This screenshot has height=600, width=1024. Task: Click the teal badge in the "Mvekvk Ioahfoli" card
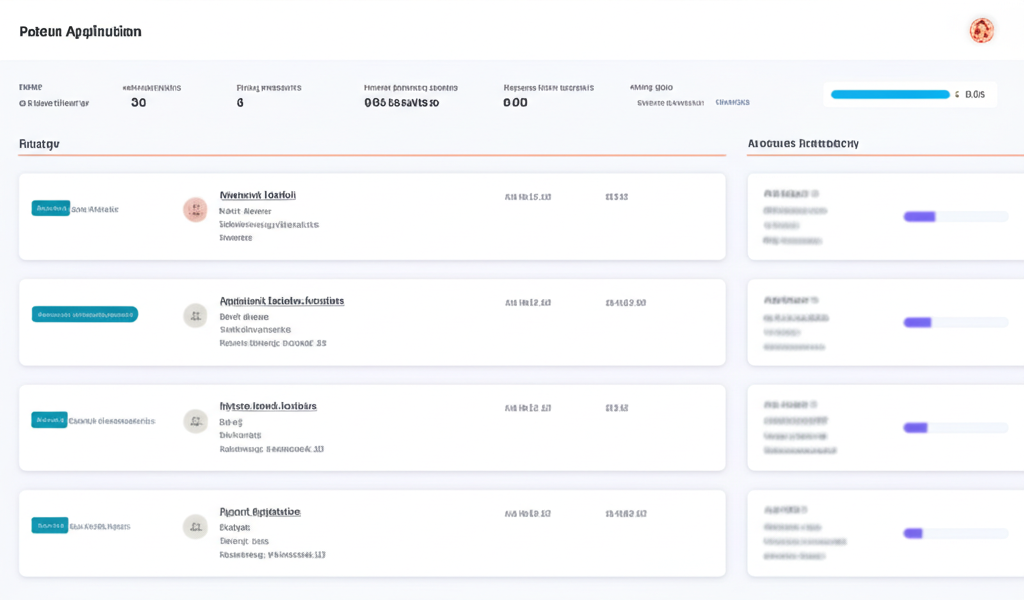pos(50,208)
